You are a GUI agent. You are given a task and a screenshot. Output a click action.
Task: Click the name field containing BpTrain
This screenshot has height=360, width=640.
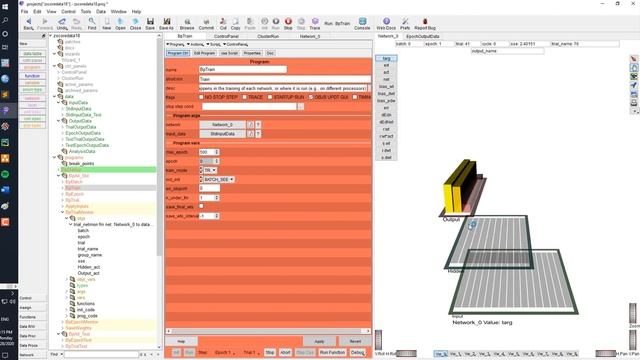pyautogui.click(x=243, y=69)
